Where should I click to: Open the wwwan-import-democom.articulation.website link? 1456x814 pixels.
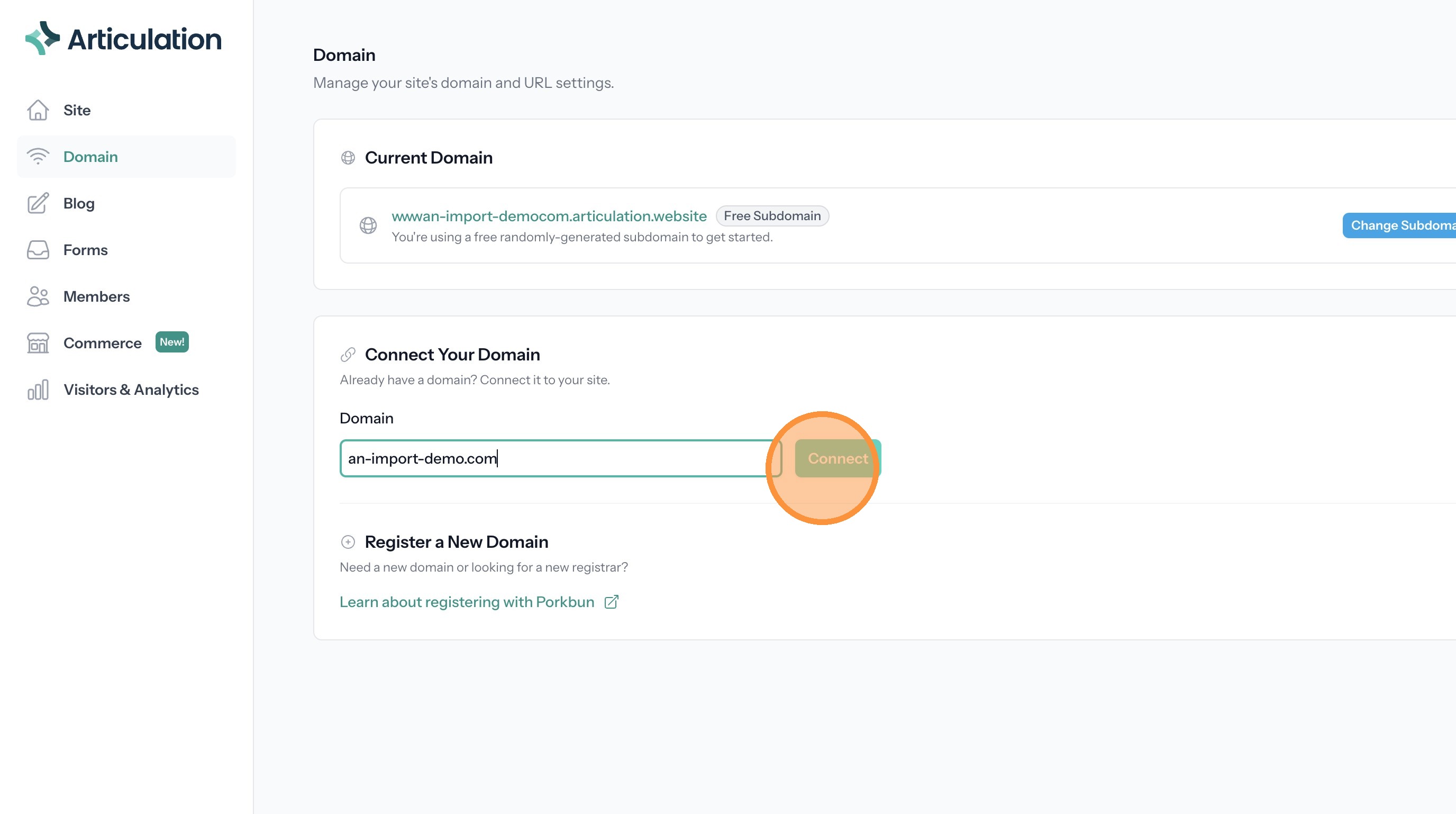click(x=549, y=216)
